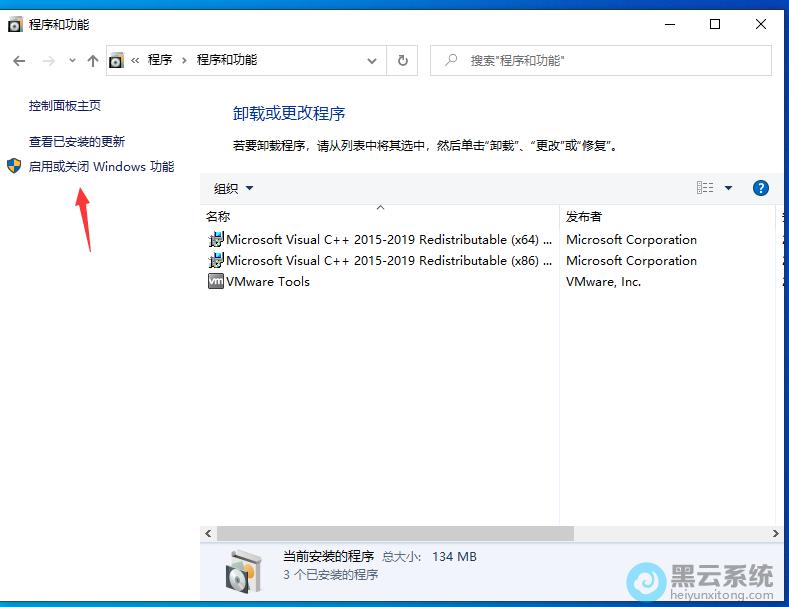Click the VMware Tools vm icon
789x607 pixels.
216,281
